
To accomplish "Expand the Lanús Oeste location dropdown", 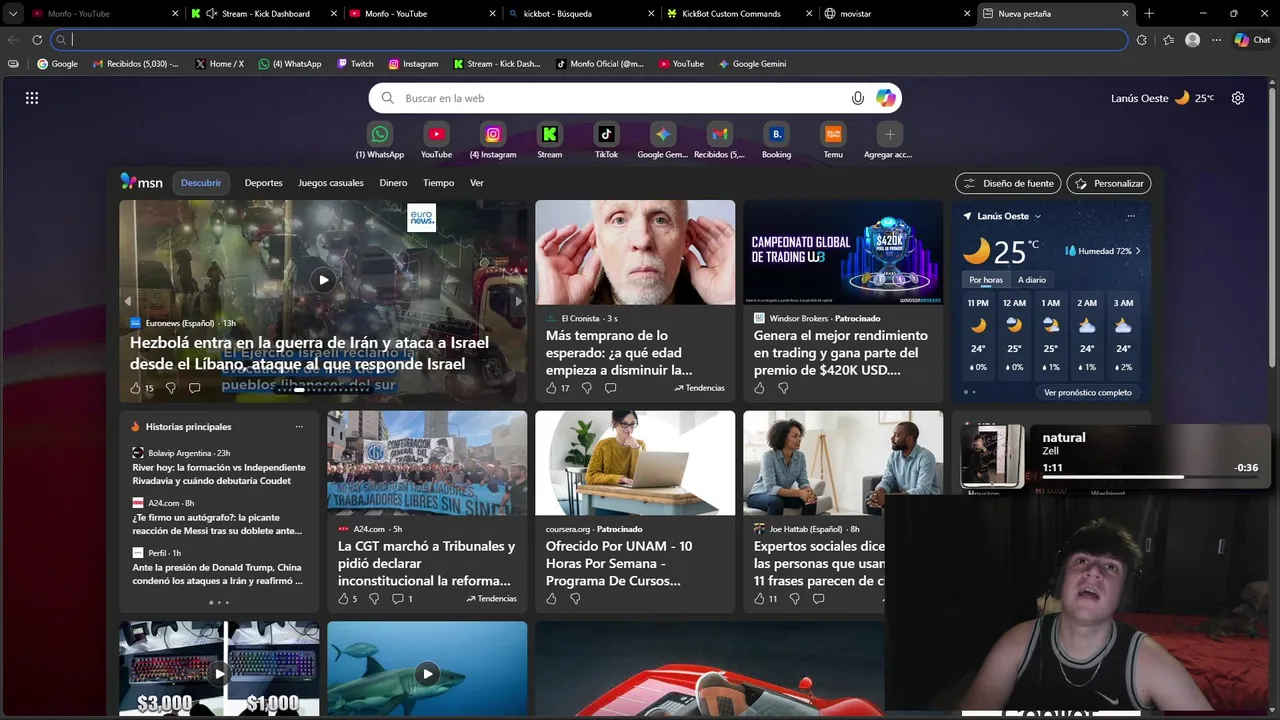I will point(1038,216).
